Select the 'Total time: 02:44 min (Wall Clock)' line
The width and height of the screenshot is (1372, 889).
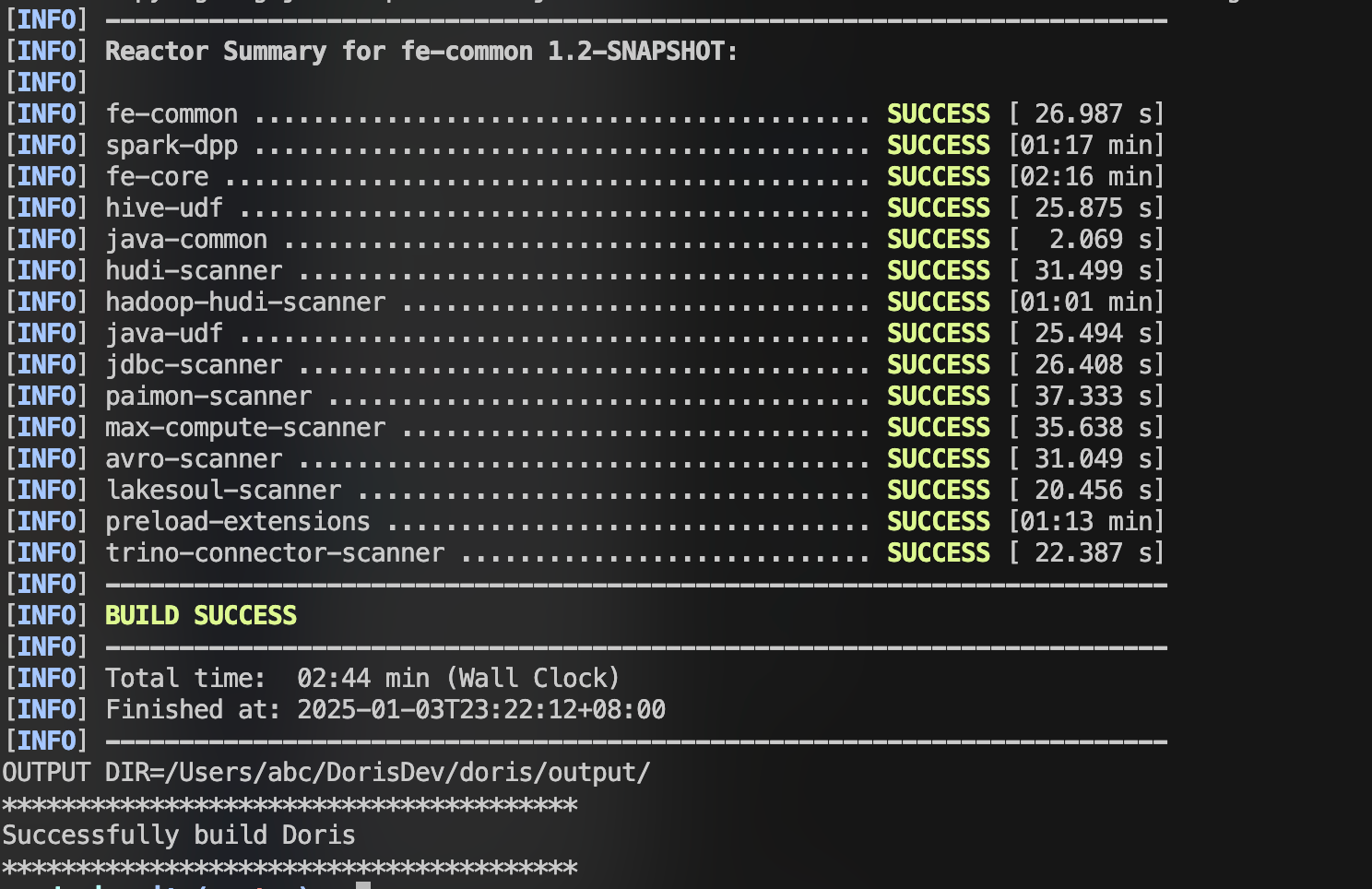point(362,678)
